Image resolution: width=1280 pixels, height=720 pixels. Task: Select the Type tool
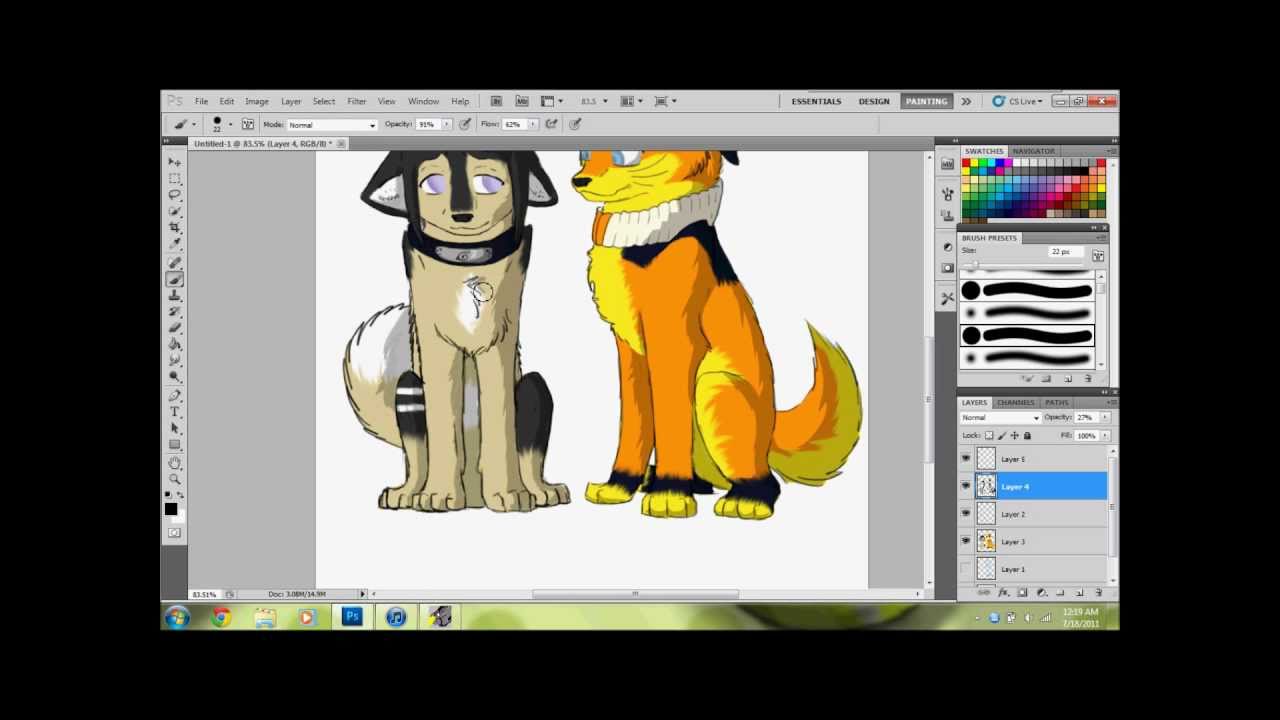pyautogui.click(x=174, y=412)
